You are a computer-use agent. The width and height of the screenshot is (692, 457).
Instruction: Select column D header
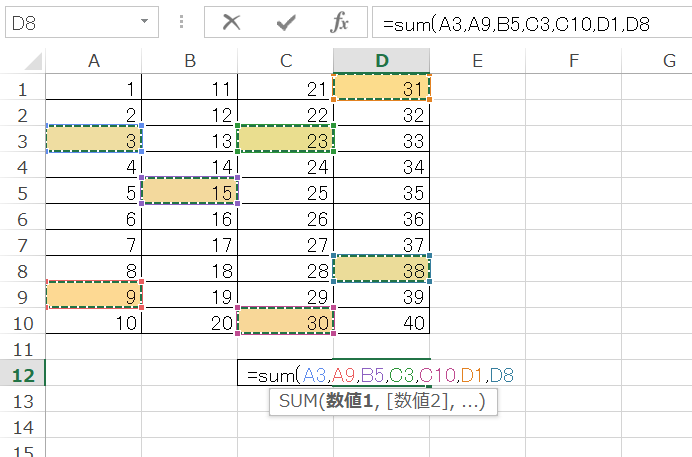pos(382,61)
